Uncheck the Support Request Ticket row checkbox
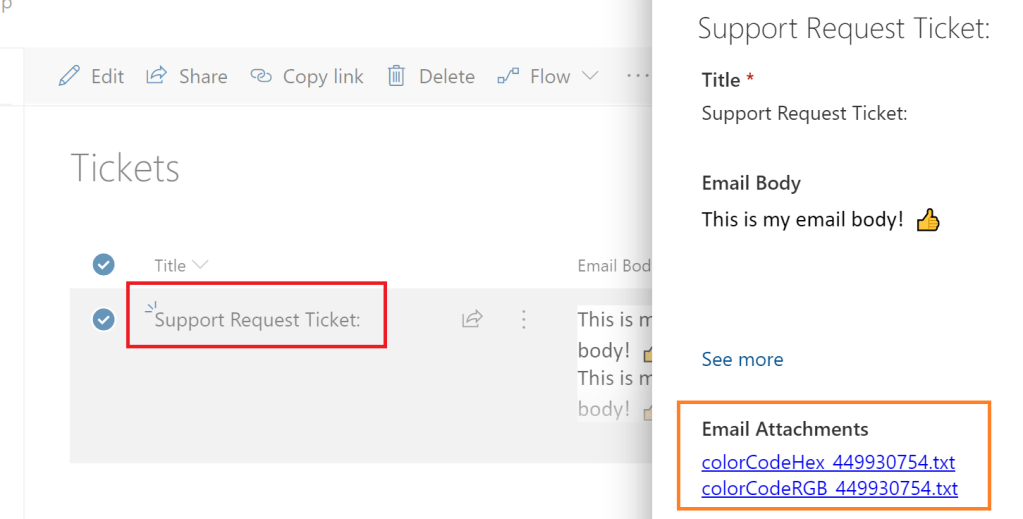The height and width of the screenshot is (519, 1023). 104,319
